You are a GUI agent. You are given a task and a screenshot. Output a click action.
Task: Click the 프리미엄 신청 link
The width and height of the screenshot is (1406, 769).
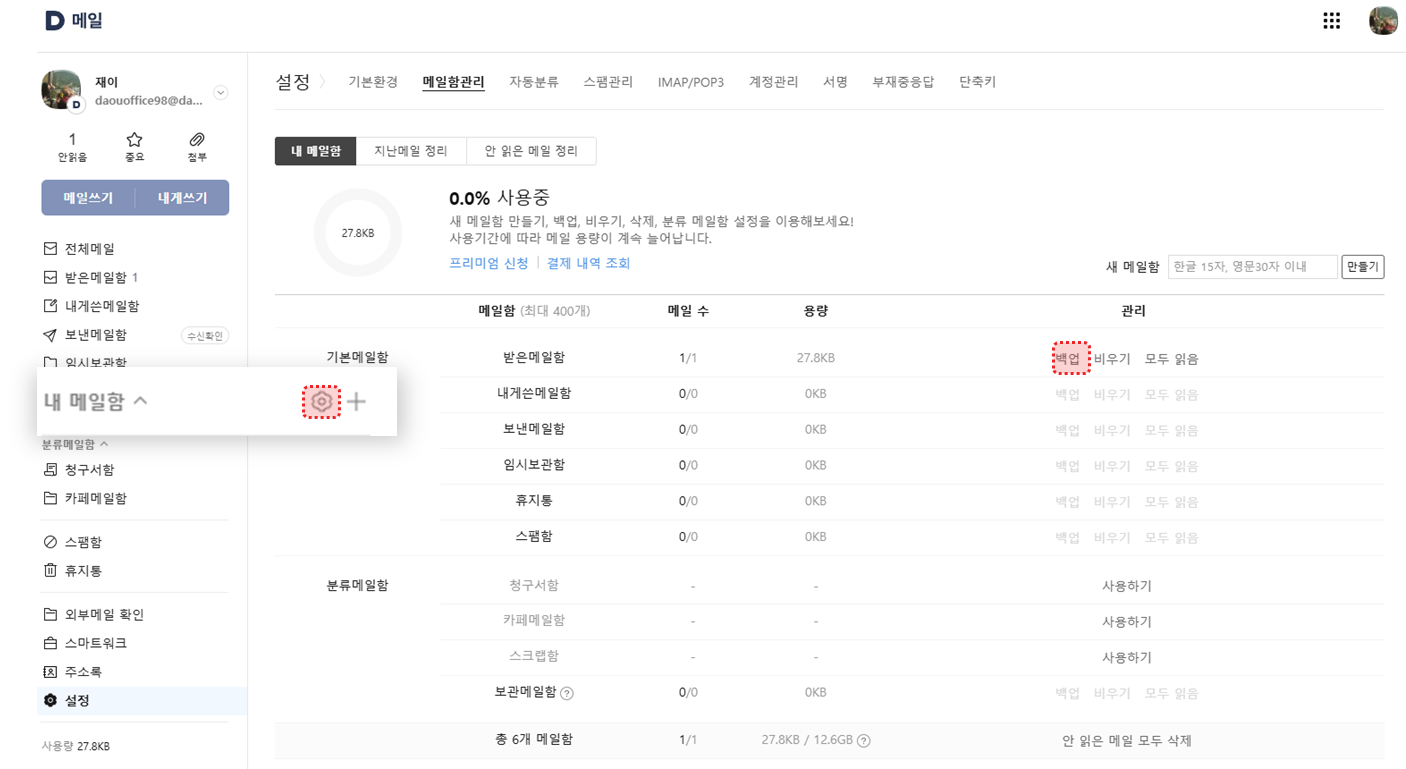[489, 263]
